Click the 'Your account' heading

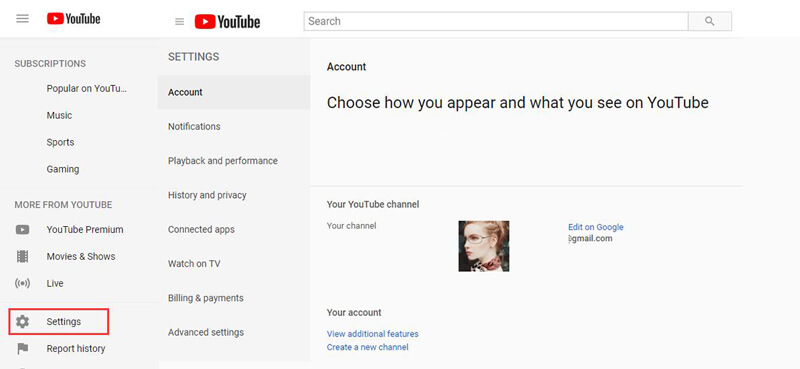(354, 312)
